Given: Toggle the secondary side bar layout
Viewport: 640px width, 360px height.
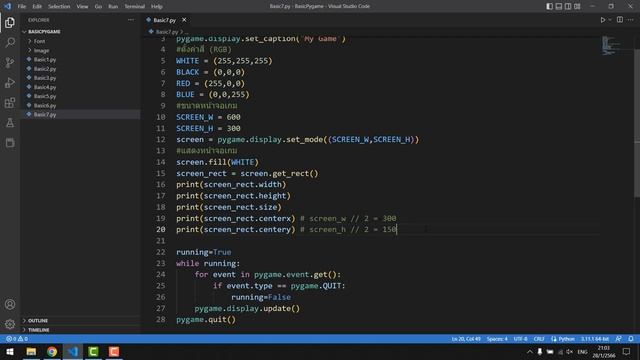Looking at the screenshot, I should (568, 6).
